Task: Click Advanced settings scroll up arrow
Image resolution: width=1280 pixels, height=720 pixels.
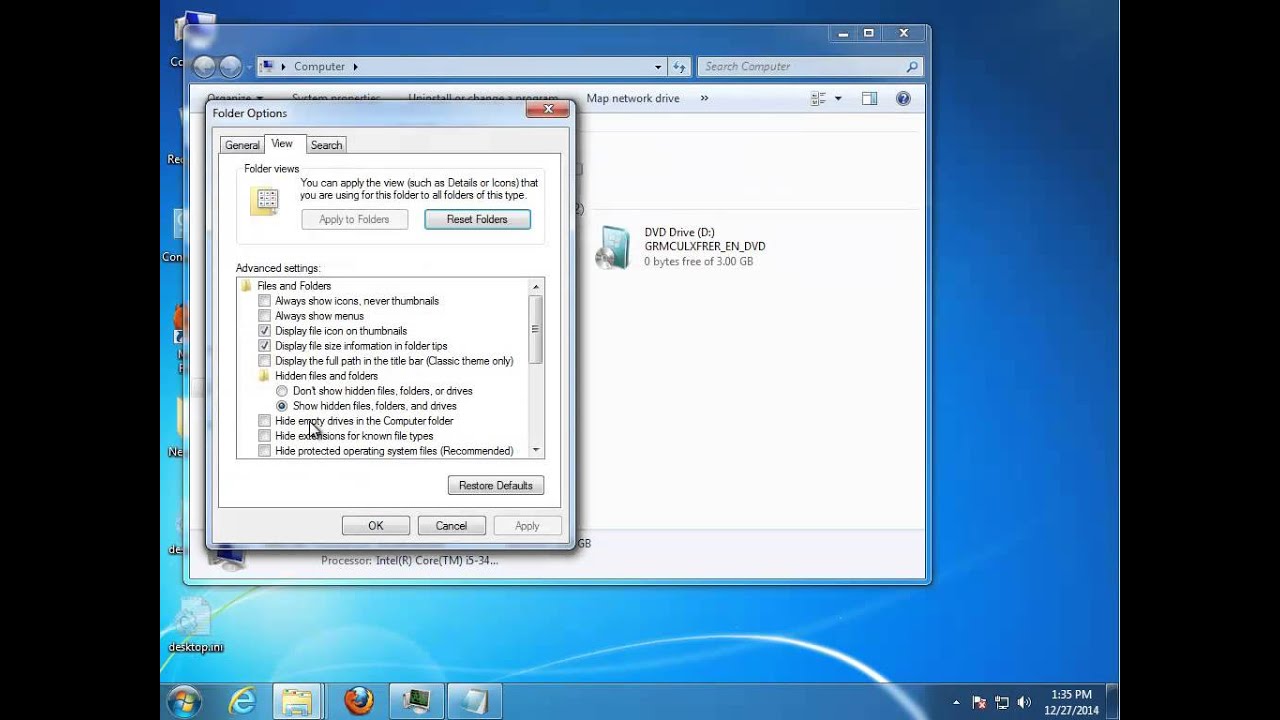Action: [536, 286]
